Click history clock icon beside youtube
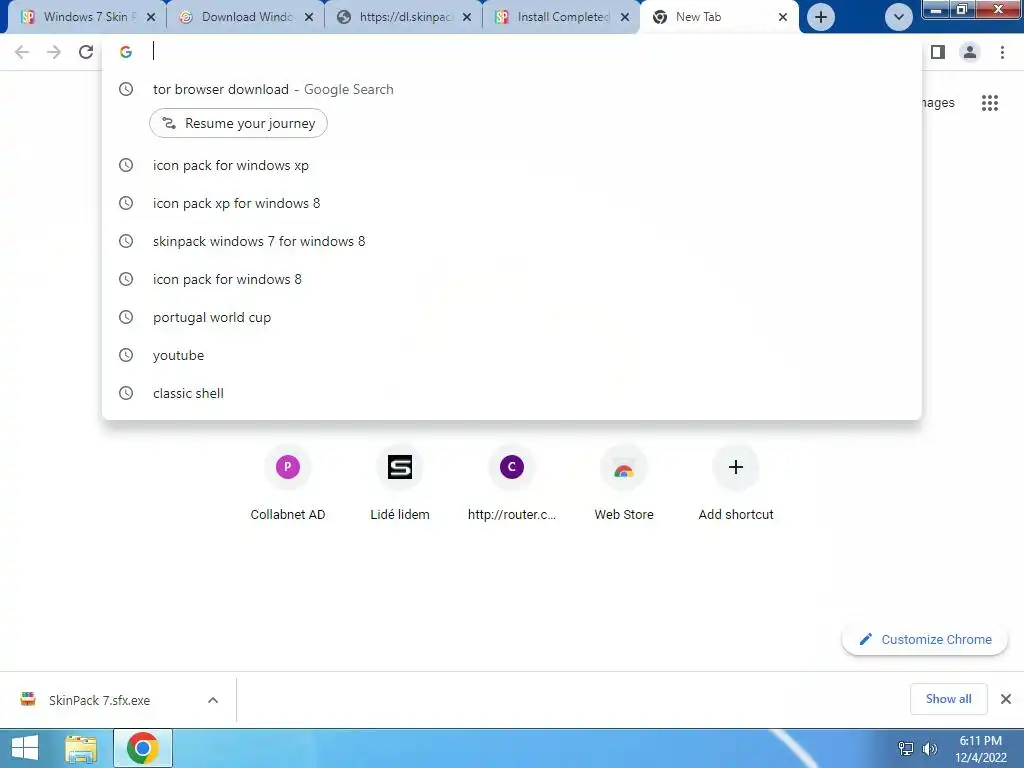Image resolution: width=1024 pixels, height=768 pixels. coord(126,355)
